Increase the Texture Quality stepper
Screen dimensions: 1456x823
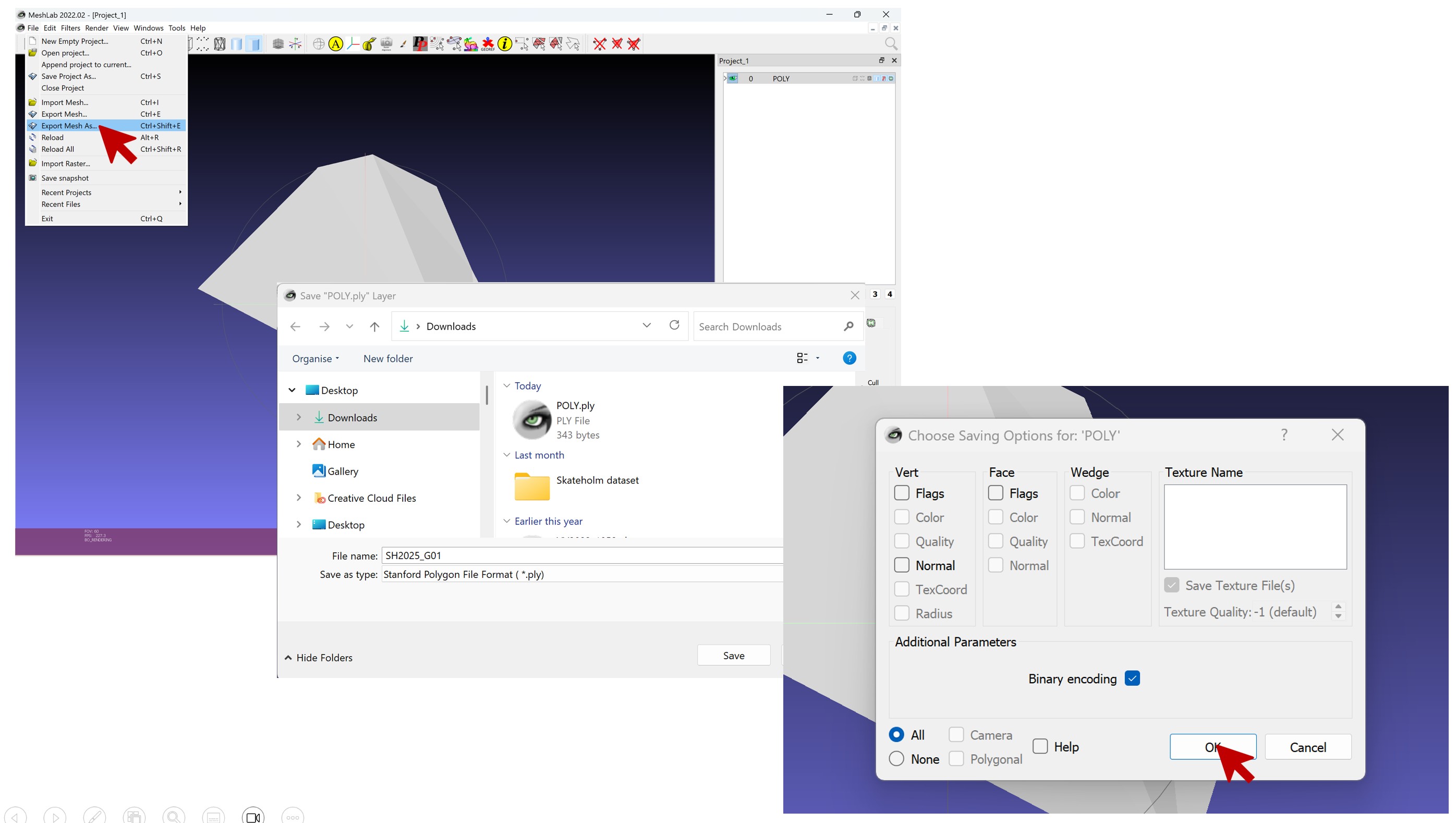[x=1338, y=607]
